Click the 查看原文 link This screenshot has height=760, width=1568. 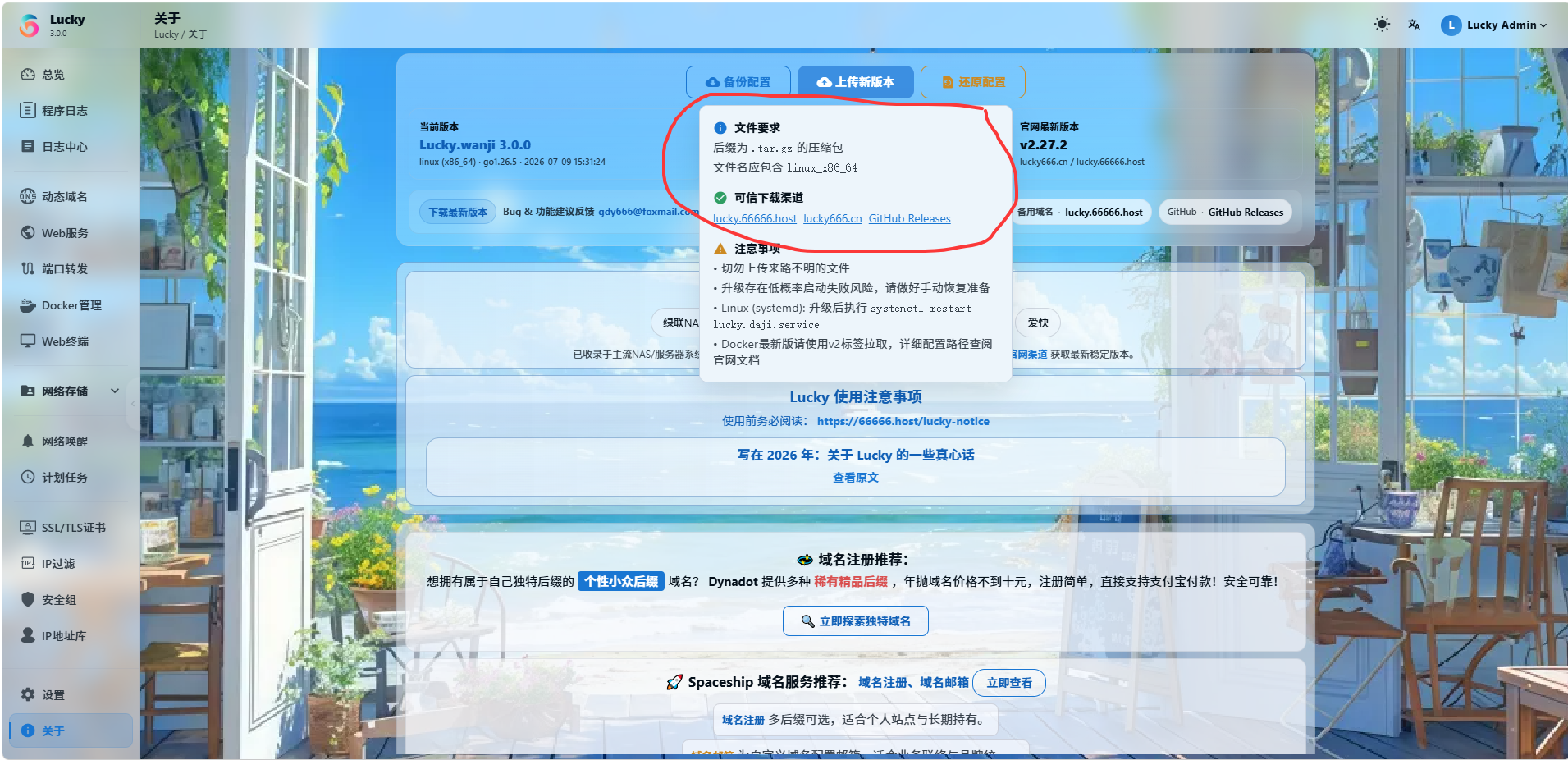(856, 478)
